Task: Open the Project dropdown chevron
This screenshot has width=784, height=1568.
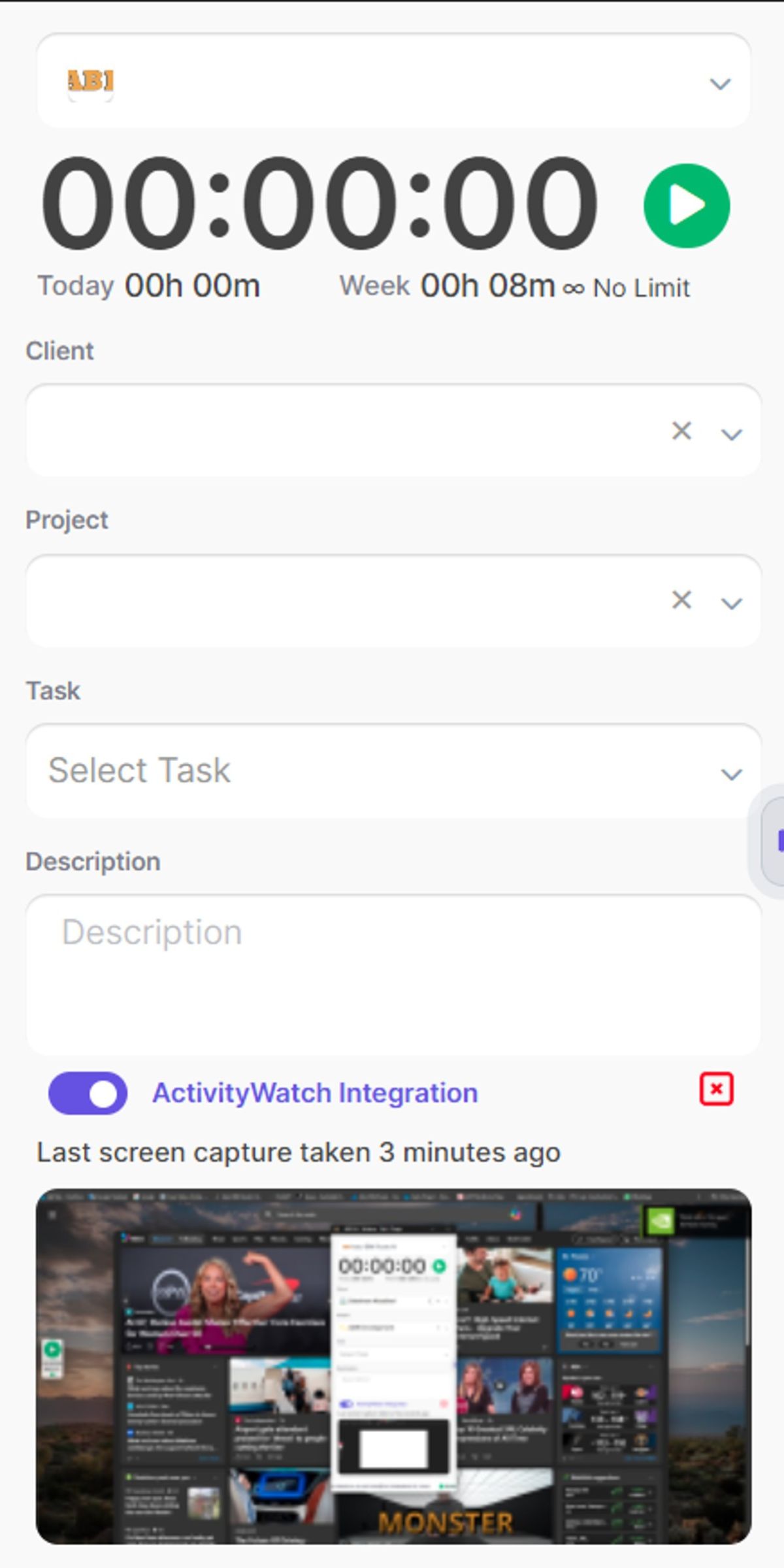Action: [731, 603]
